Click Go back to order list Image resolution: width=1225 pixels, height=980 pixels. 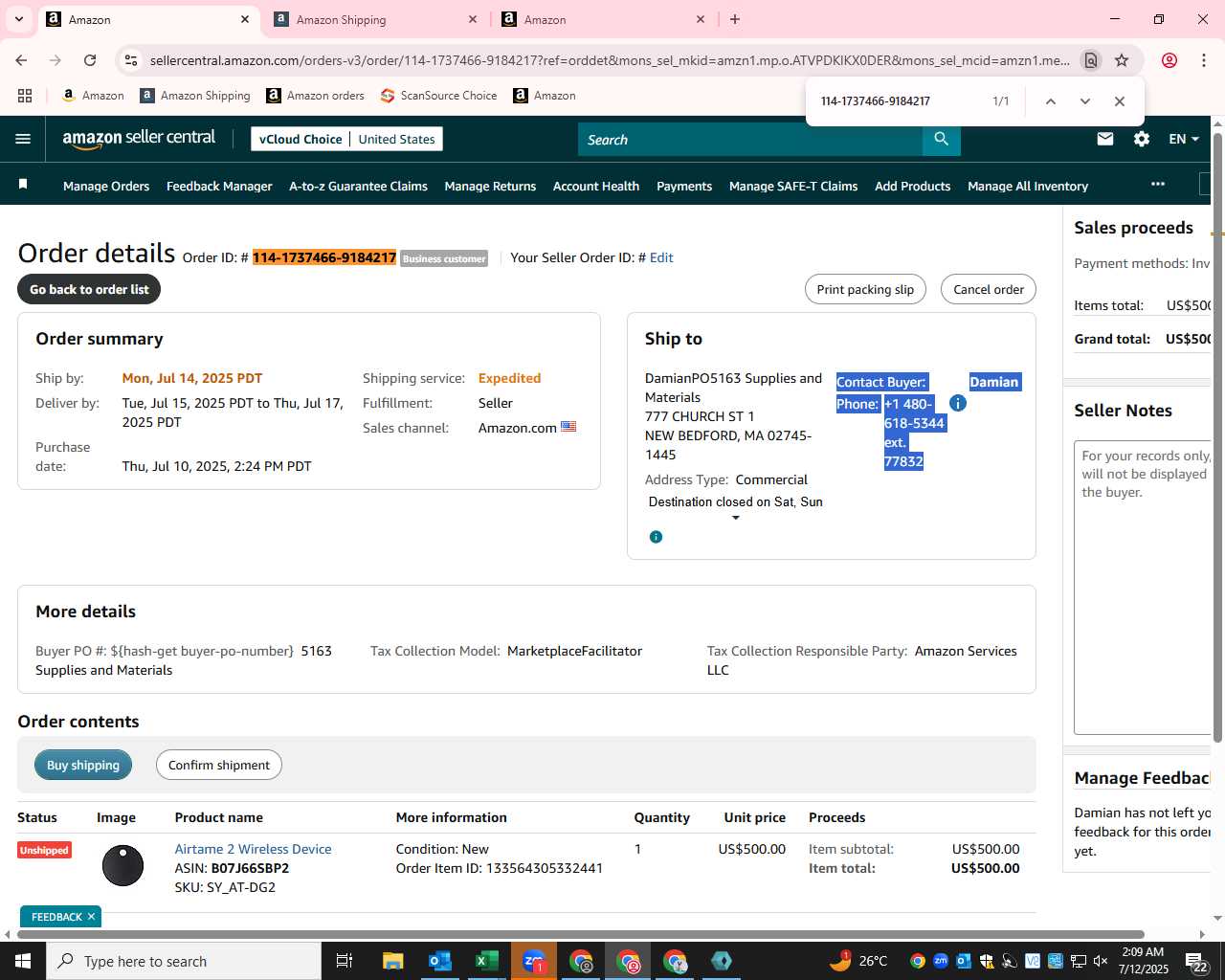click(x=89, y=289)
